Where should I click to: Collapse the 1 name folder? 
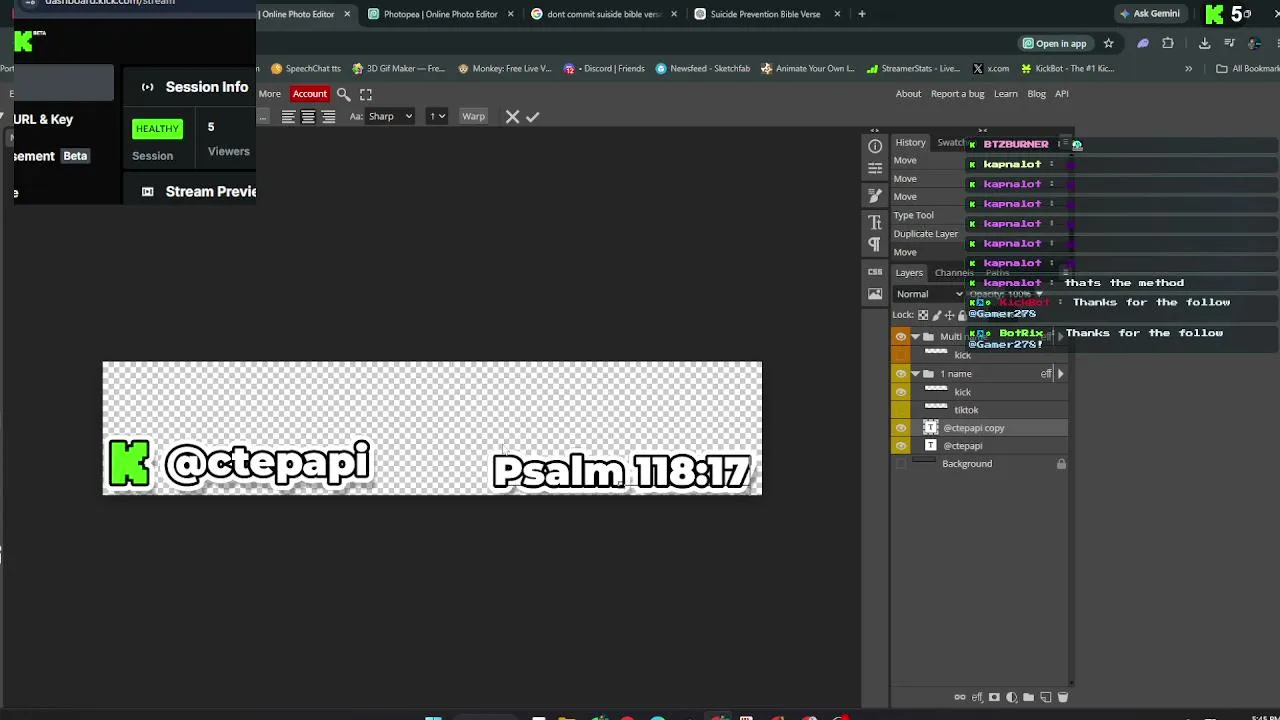(915, 374)
